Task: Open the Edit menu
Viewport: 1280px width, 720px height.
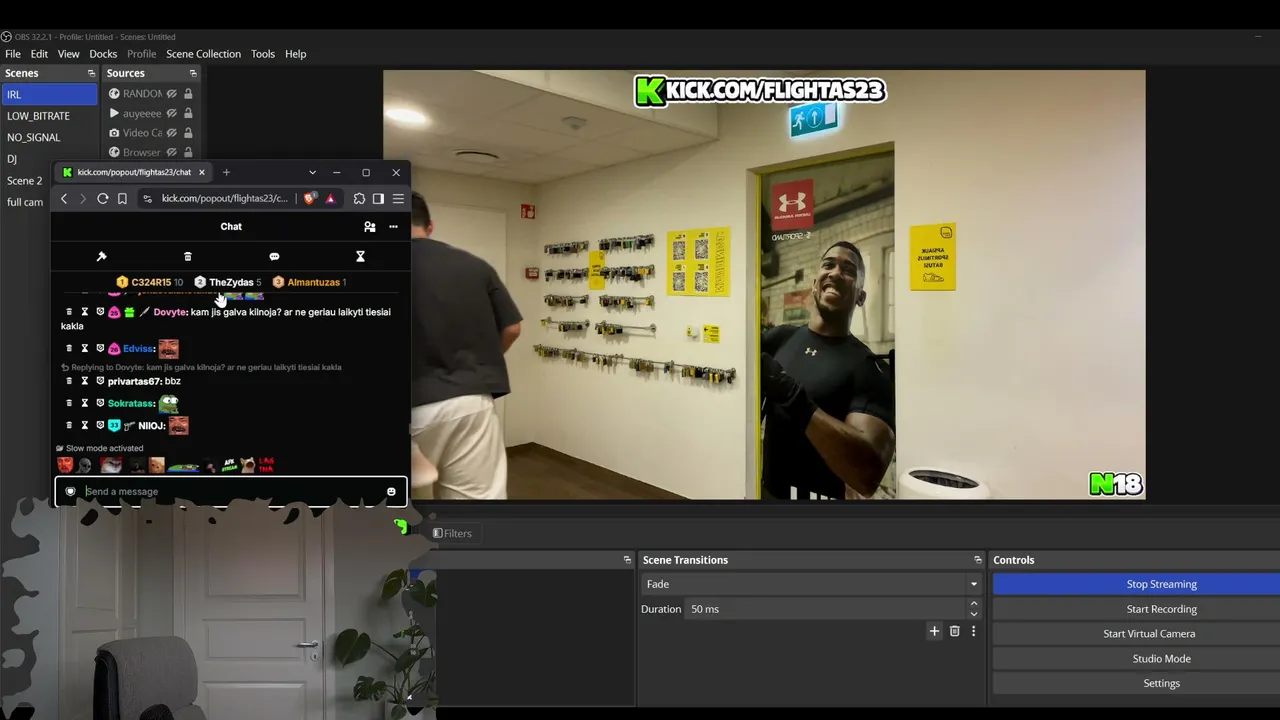Action: click(39, 54)
